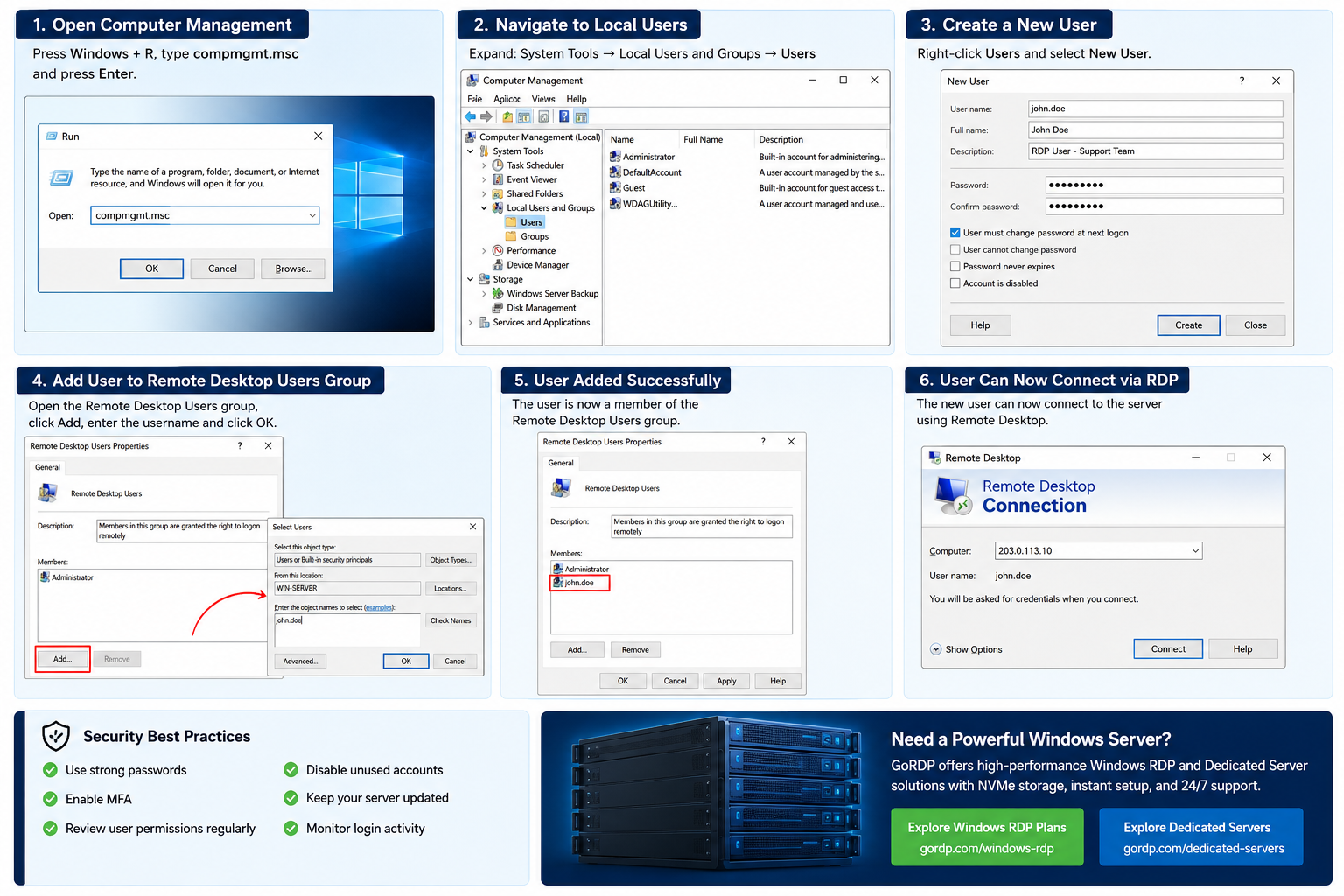Screen dimensions: 1344x896
Task: Select the Groups folder icon
Action: coord(511,236)
